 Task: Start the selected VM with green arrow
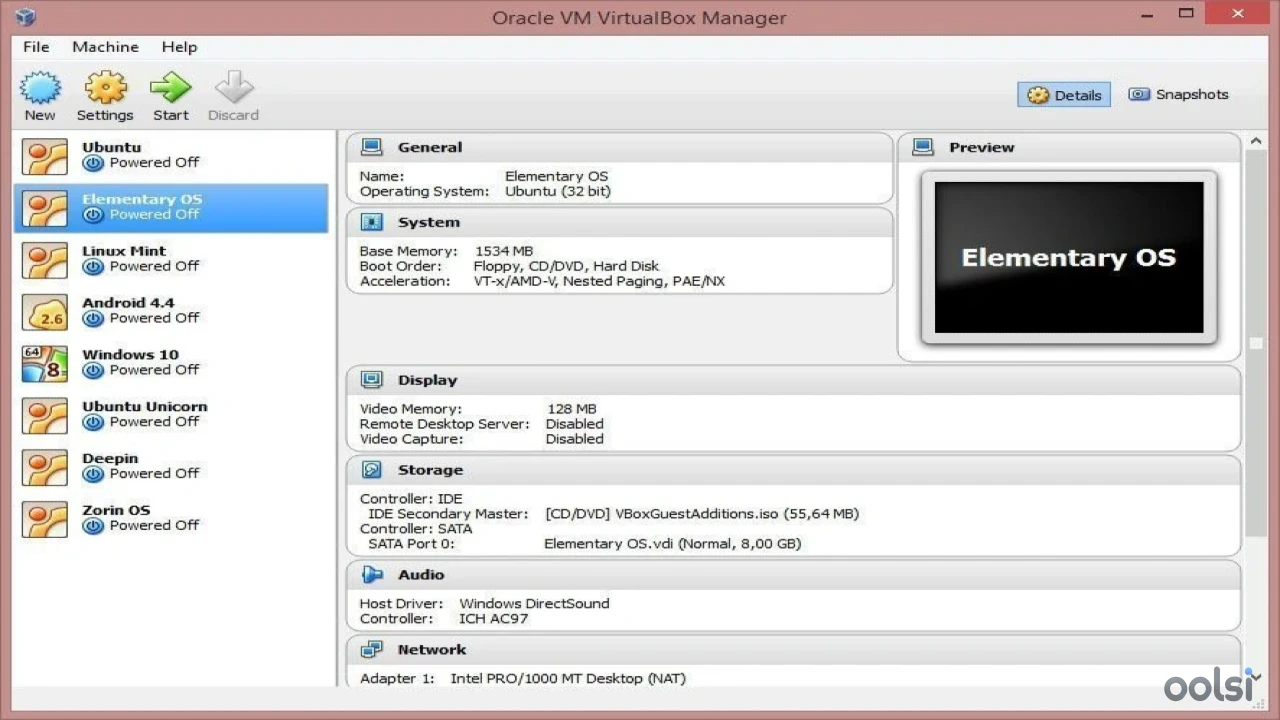(171, 88)
